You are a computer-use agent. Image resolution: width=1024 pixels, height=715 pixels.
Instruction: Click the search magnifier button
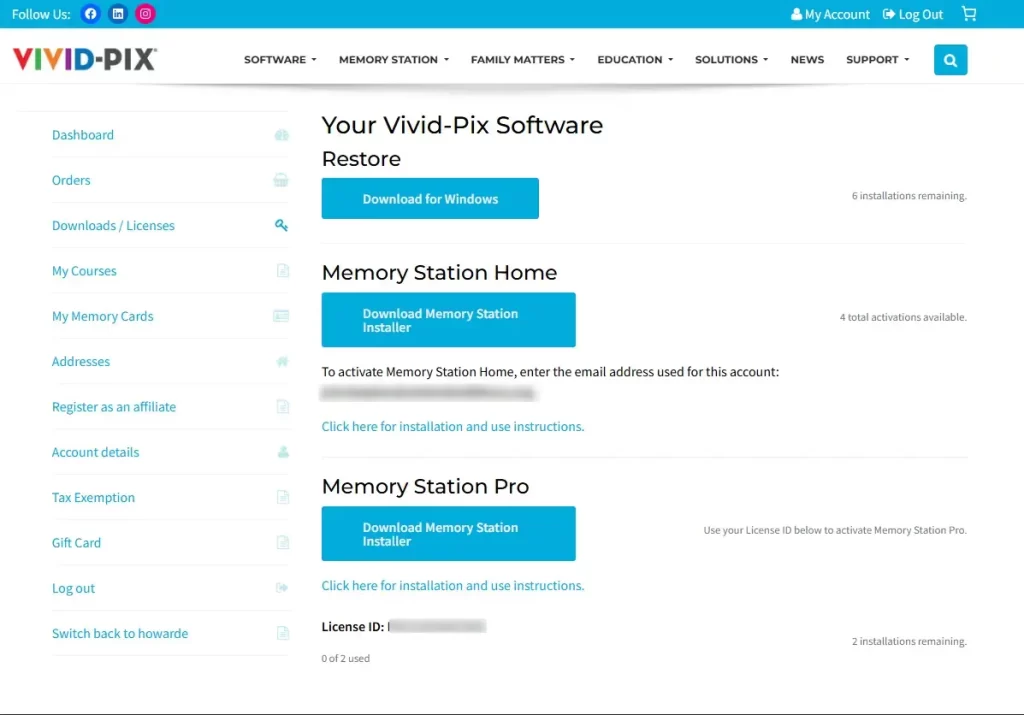tap(950, 60)
